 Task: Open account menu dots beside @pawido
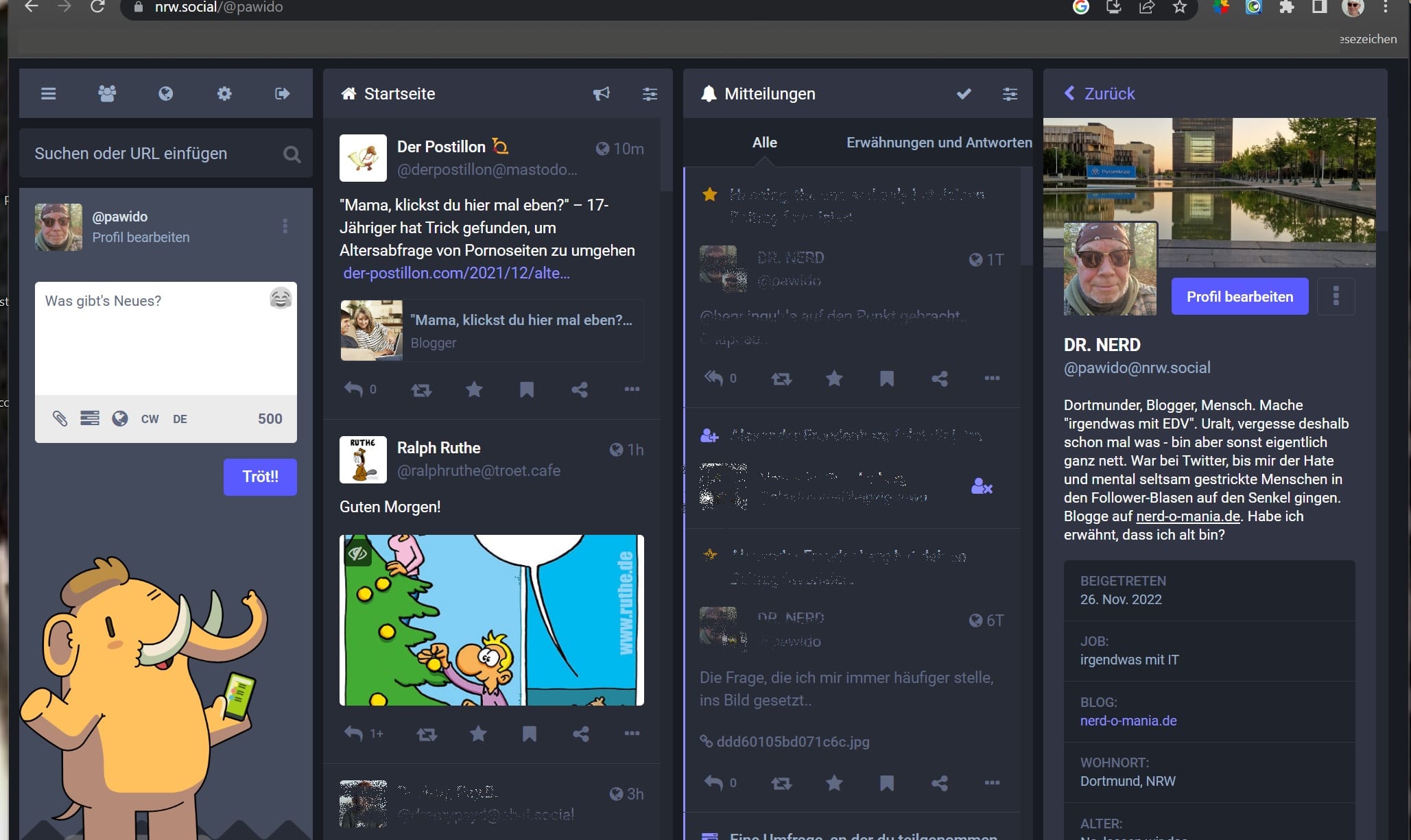285,226
